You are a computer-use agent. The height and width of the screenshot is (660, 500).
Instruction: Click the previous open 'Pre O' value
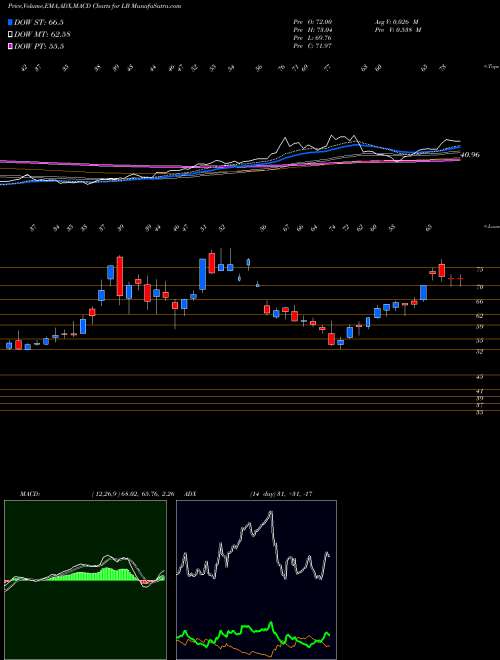tap(313, 21)
